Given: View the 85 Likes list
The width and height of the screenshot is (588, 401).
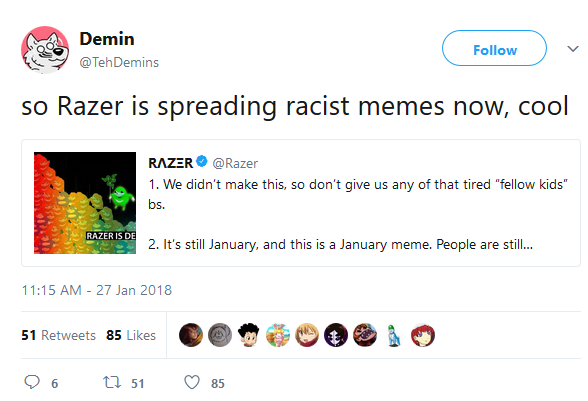Looking at the screenshot, I should (x=131, y=335).
